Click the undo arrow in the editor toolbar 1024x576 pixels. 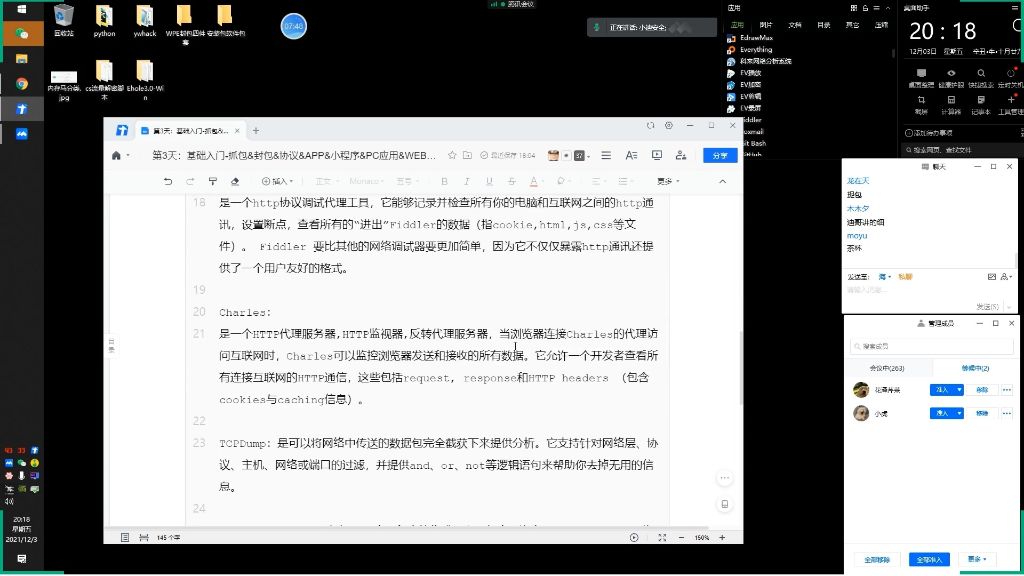[x=168, y=181]
